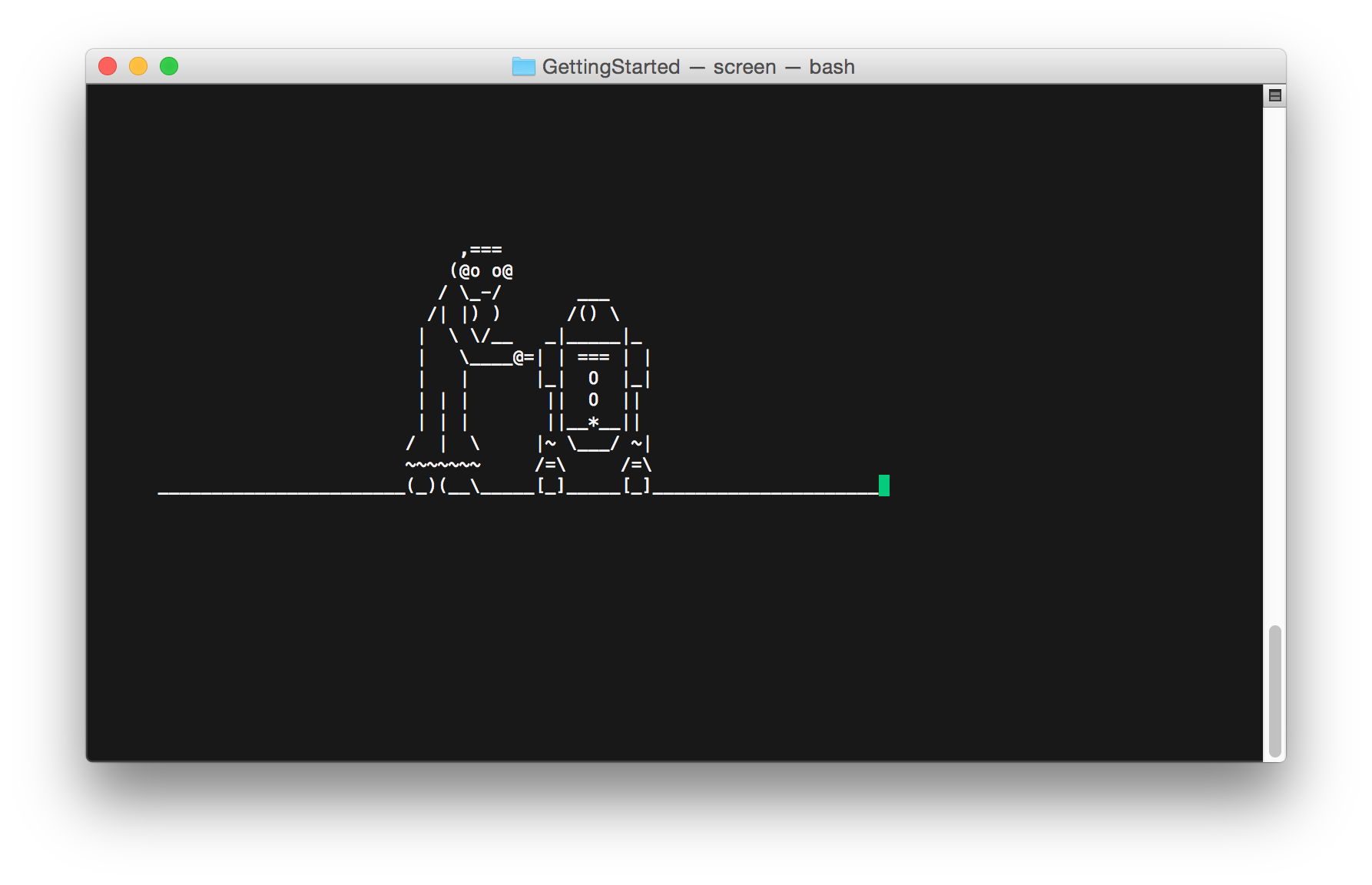Click the split pane icon above scrollbar
The width and height of the screenshot is (1372, 885).
tap(1274, 96)
